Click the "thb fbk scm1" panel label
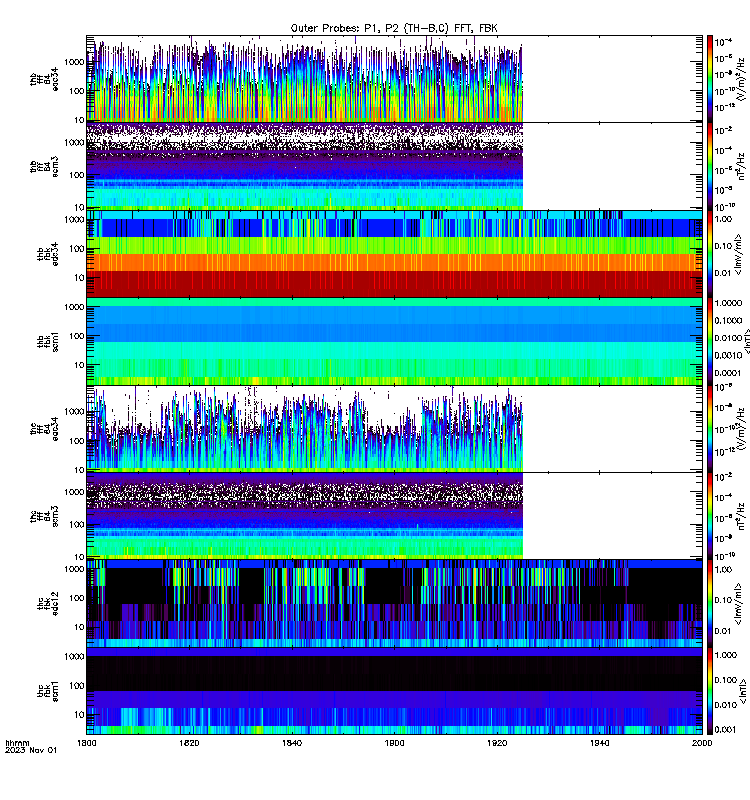Viewport: 750px width, 800px height. (48, 341)
